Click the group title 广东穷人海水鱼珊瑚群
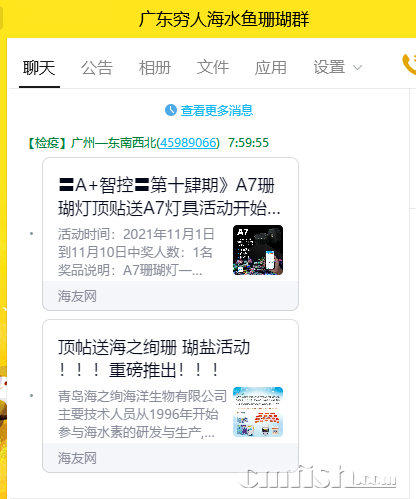Screen dimensions: 416x499 (224, 19)
